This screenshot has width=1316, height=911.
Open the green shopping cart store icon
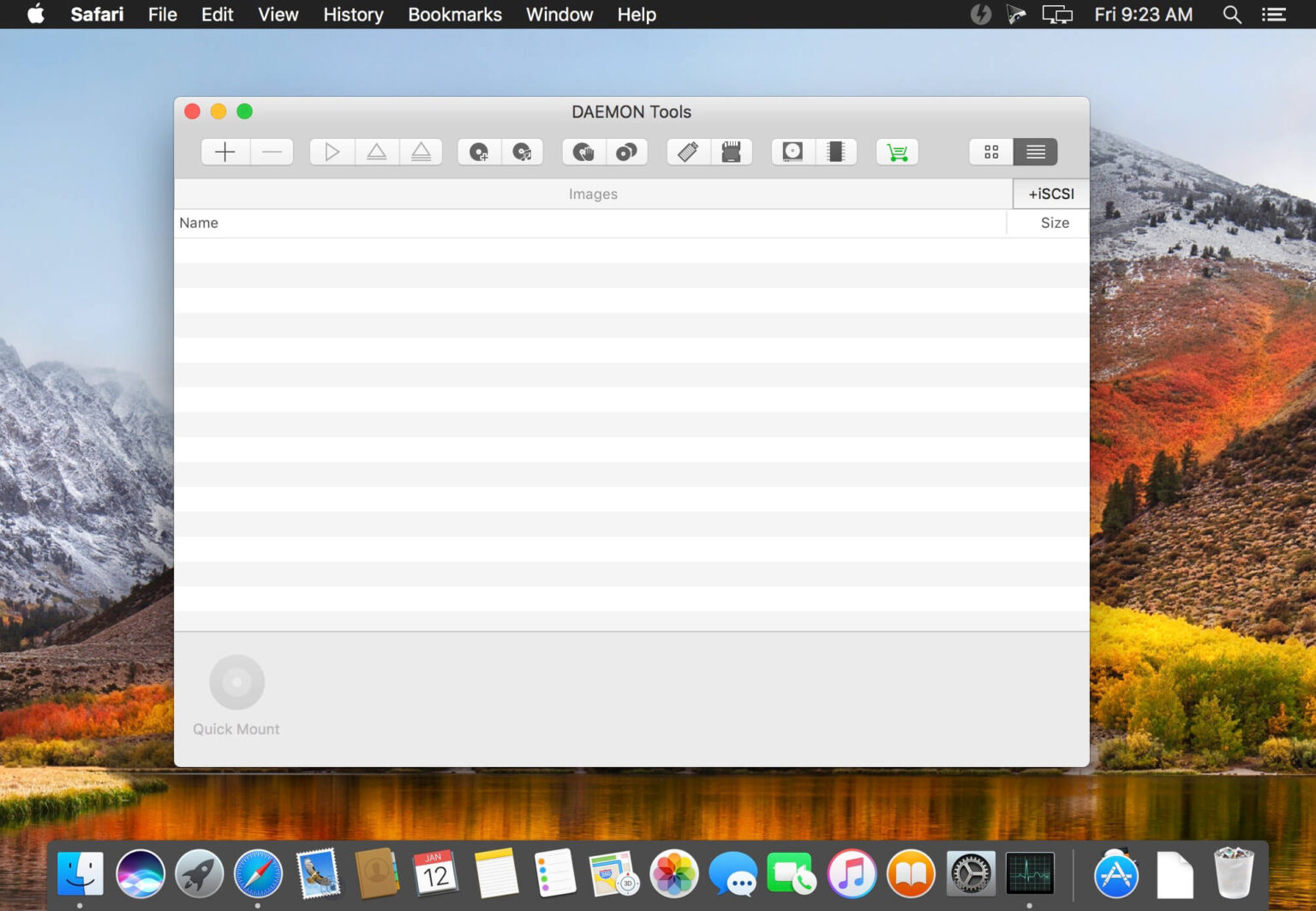coord(896,152)
